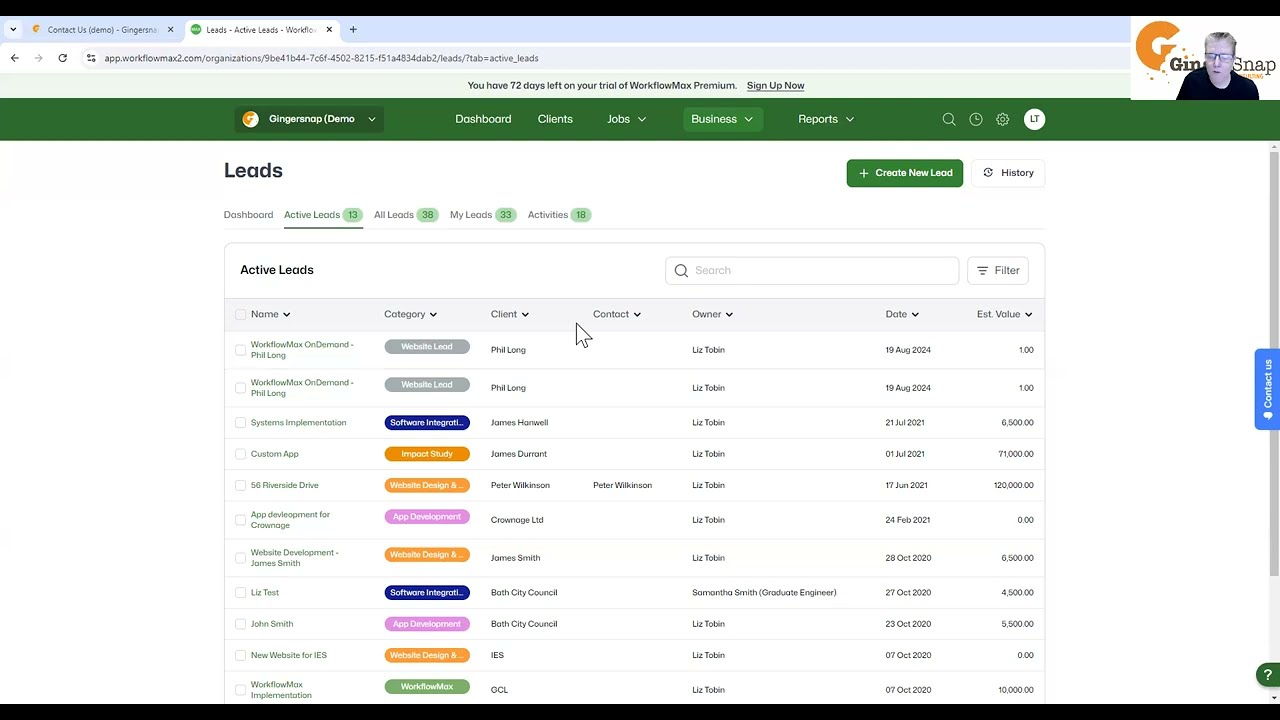The image size is (1280, 720).
Task: Expand the Business menu
Action: click(722, 119)
